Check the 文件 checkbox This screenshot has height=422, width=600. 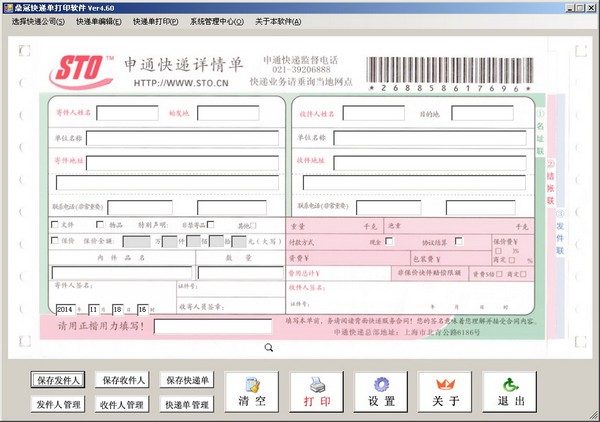click(55, 224)
